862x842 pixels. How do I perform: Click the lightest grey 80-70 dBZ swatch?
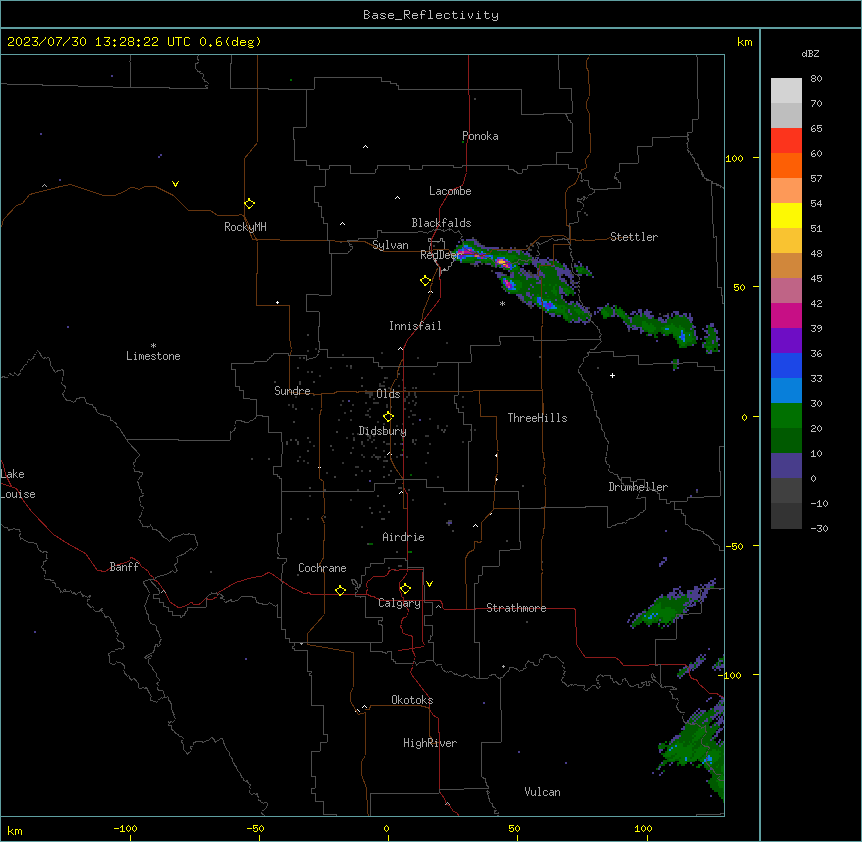pyautogui.click(x=786, y=91)
